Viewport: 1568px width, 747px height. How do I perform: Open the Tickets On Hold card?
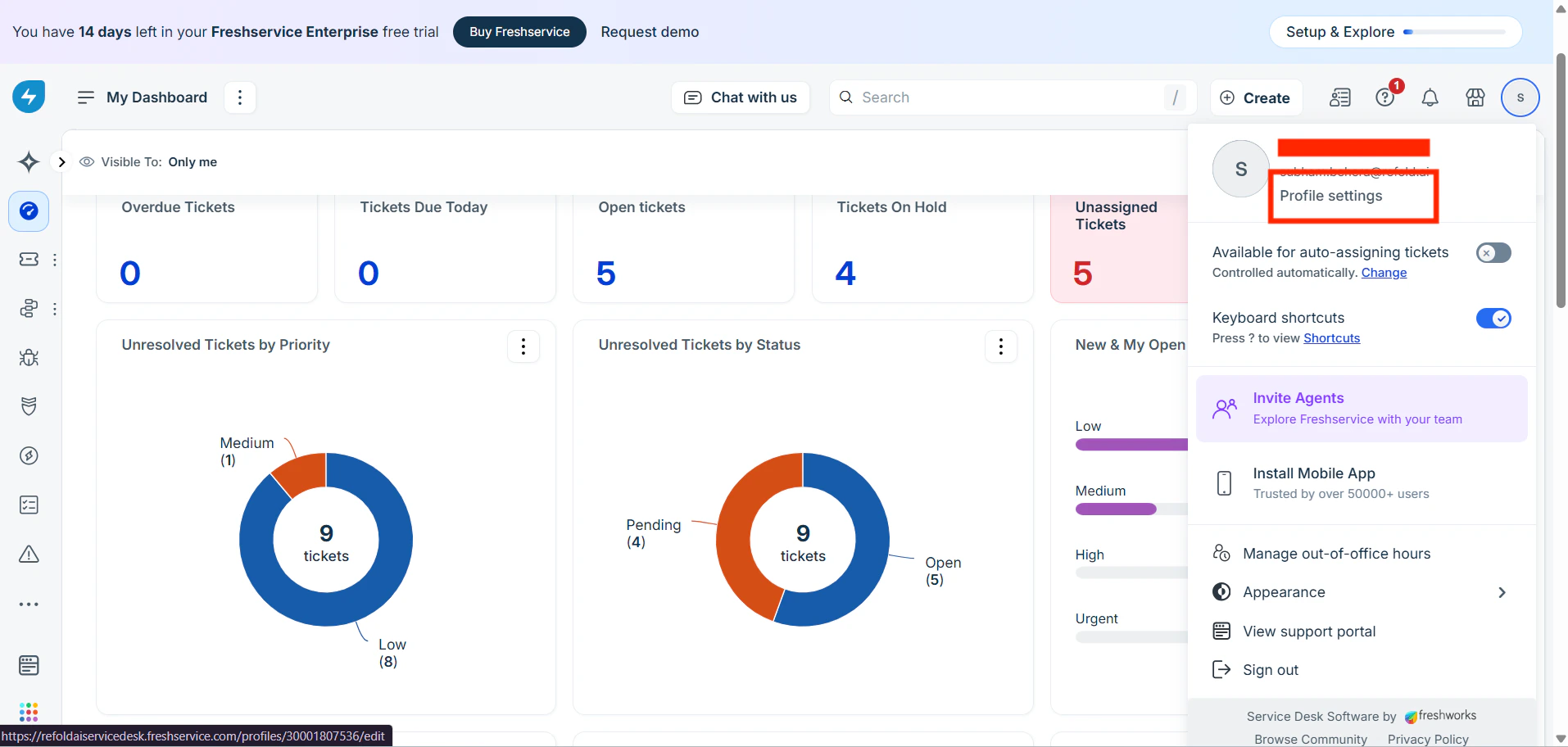922,248
